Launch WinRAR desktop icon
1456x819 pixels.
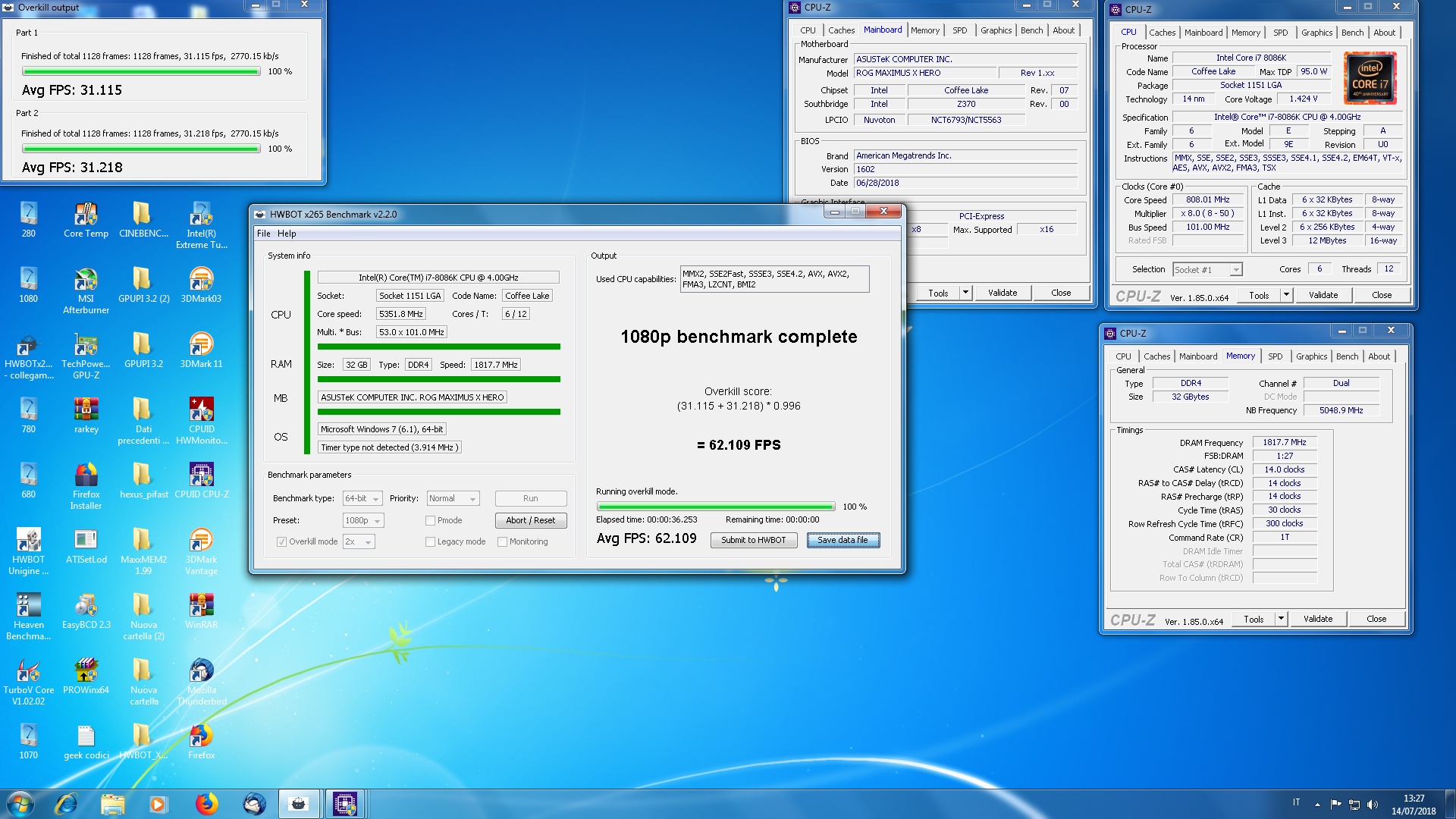201,611
